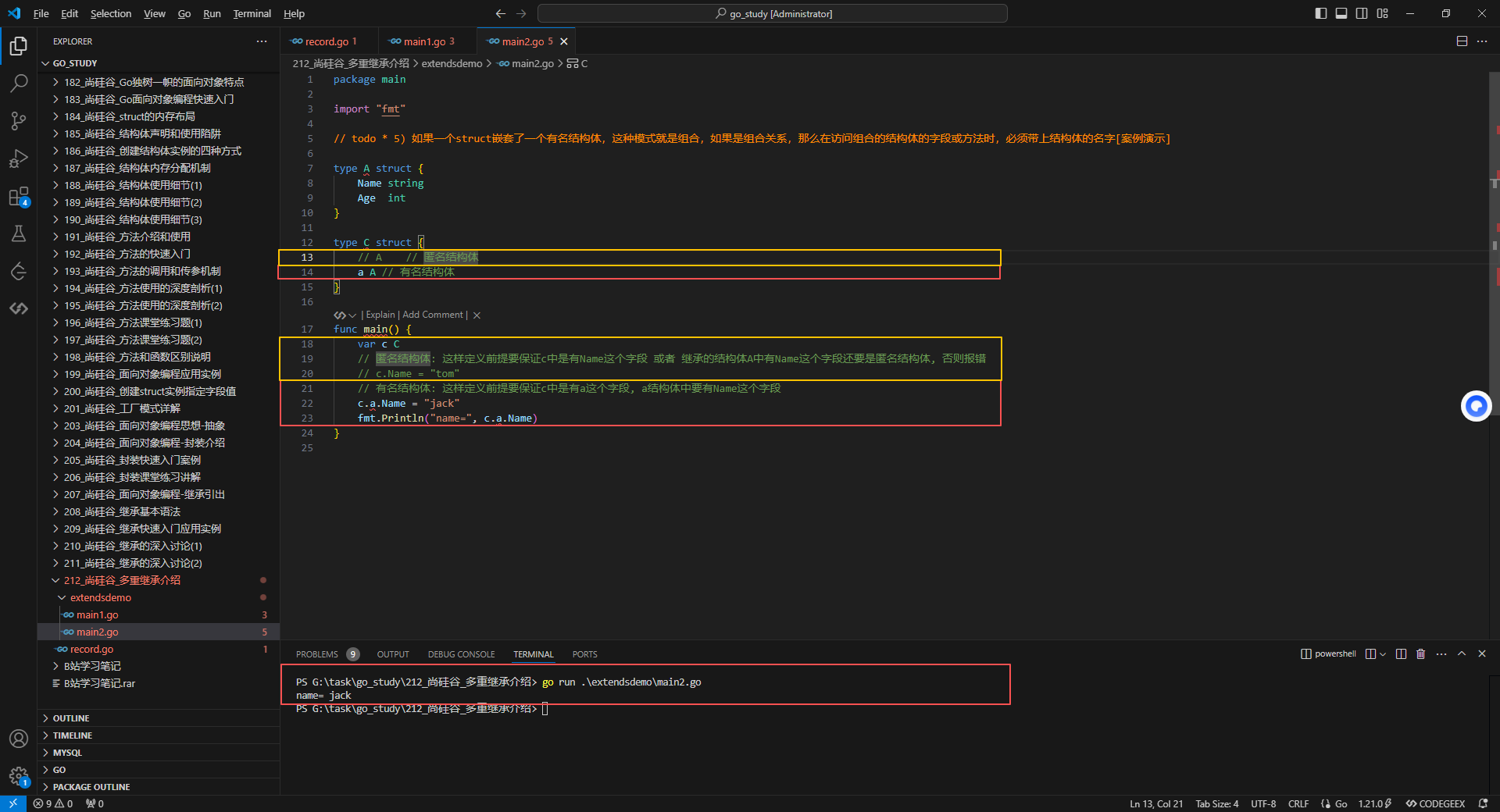Screen dimensions: 1500x812
Task: Dismiss the CodeGeeX code lens
Action: coord(477,315)
